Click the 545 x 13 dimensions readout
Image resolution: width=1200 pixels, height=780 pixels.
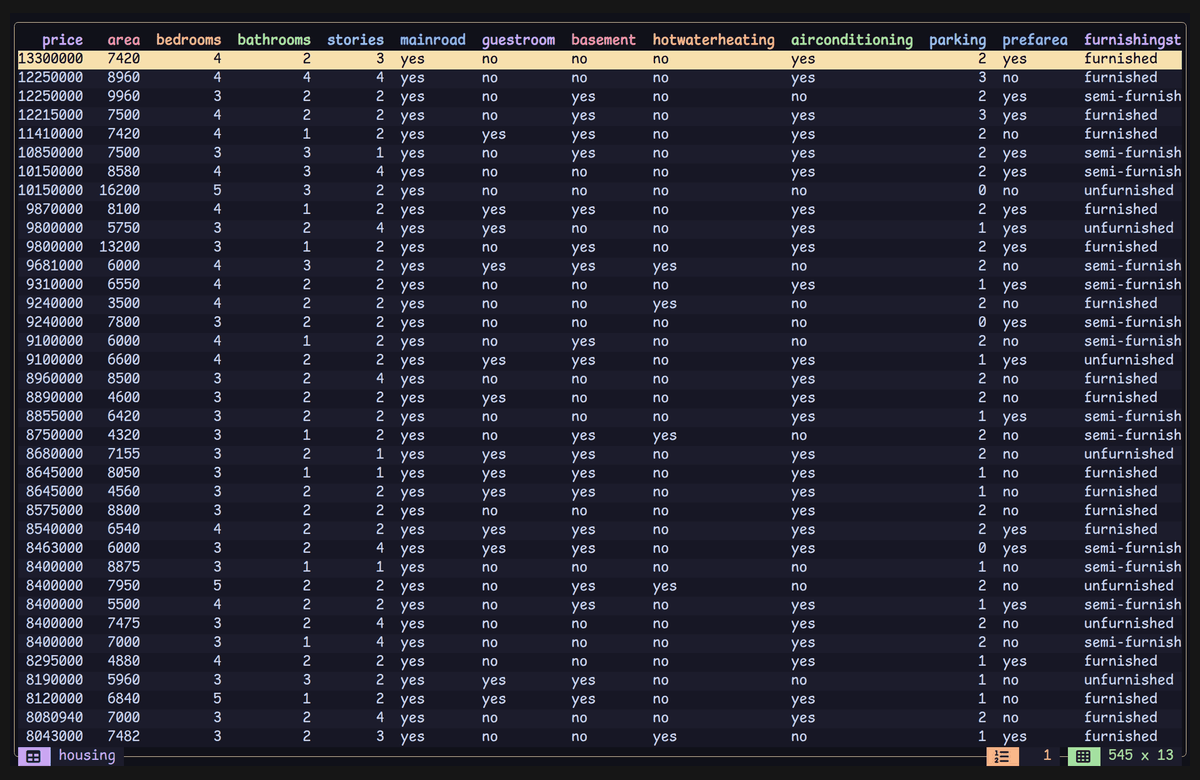[1141, 755]
